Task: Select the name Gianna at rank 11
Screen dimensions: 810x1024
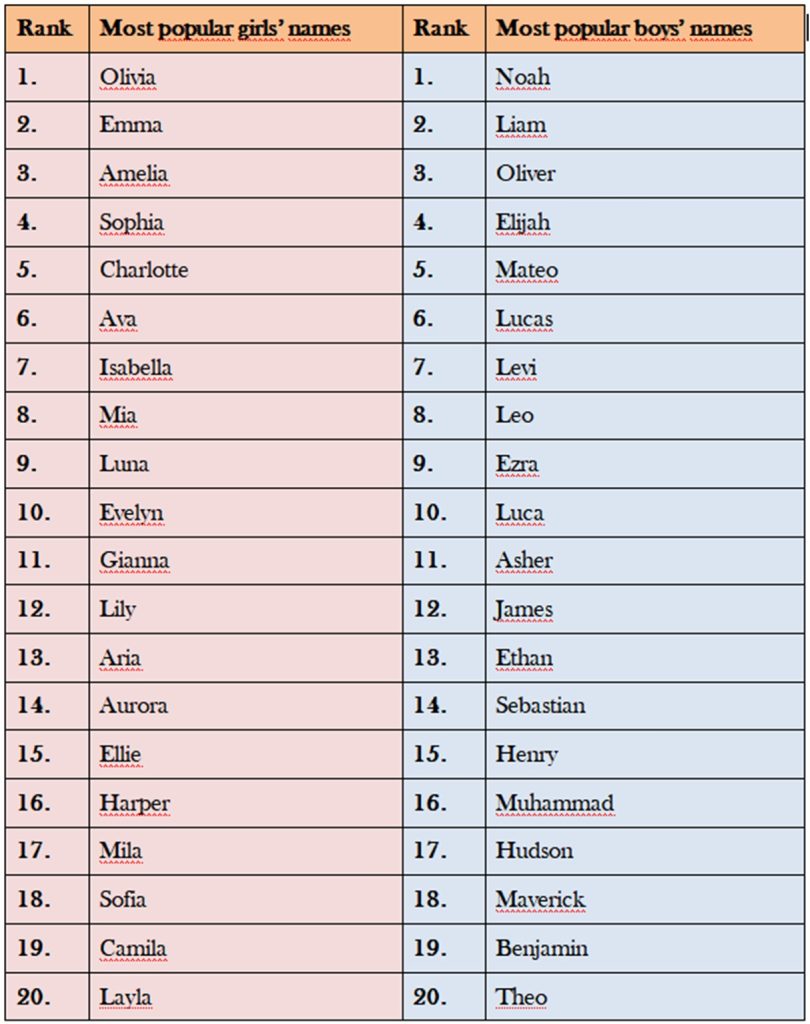Action: [135, 560]
